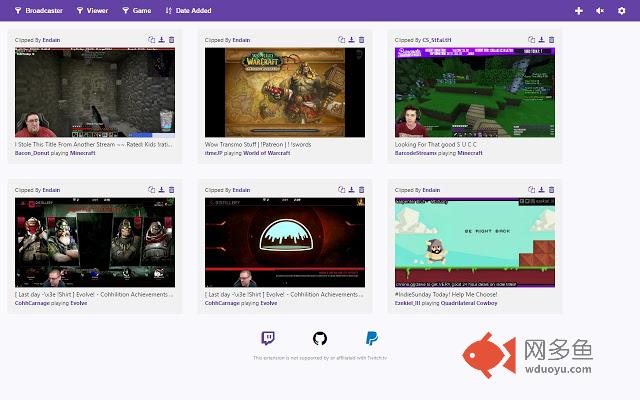
Task: Copy link of Quadrilateral Cowboy clip
Action: pyautogui.click(x=531, y=189)
